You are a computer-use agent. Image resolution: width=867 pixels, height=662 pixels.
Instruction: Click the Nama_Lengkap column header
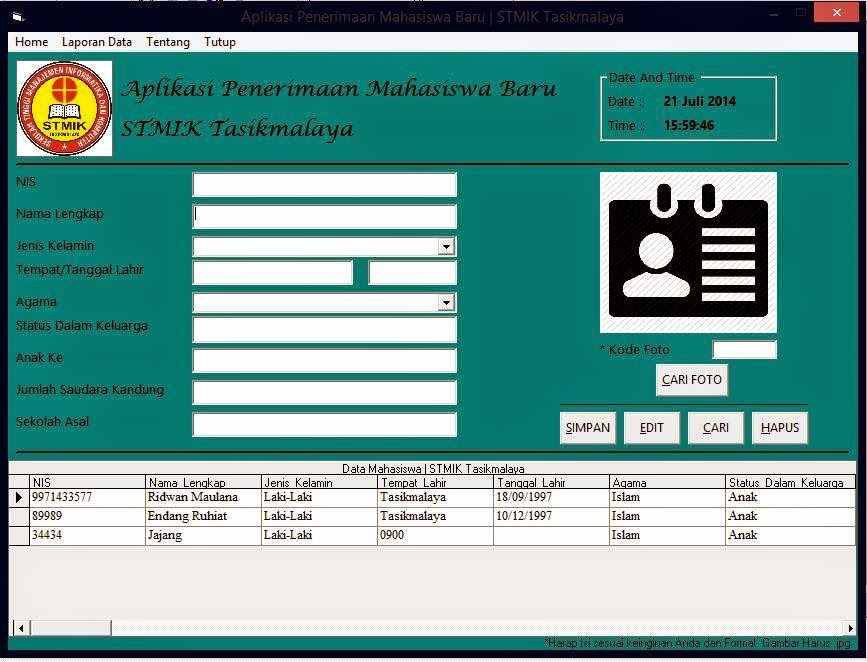coord(203,482)
